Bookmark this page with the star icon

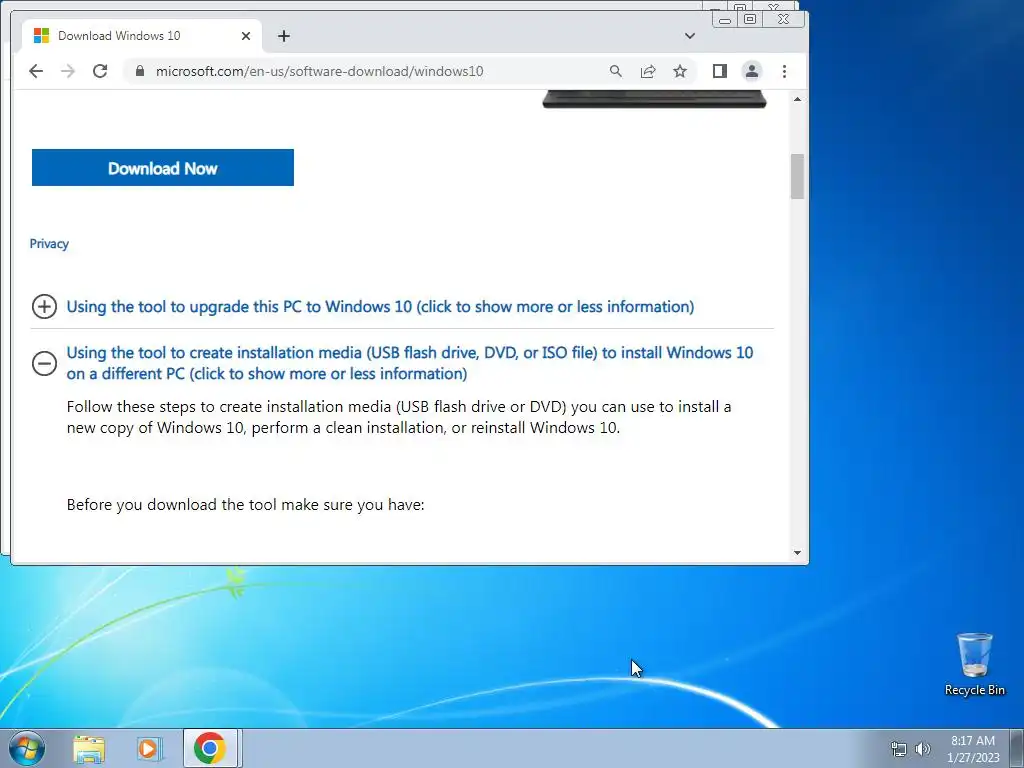tap(680, 71)
